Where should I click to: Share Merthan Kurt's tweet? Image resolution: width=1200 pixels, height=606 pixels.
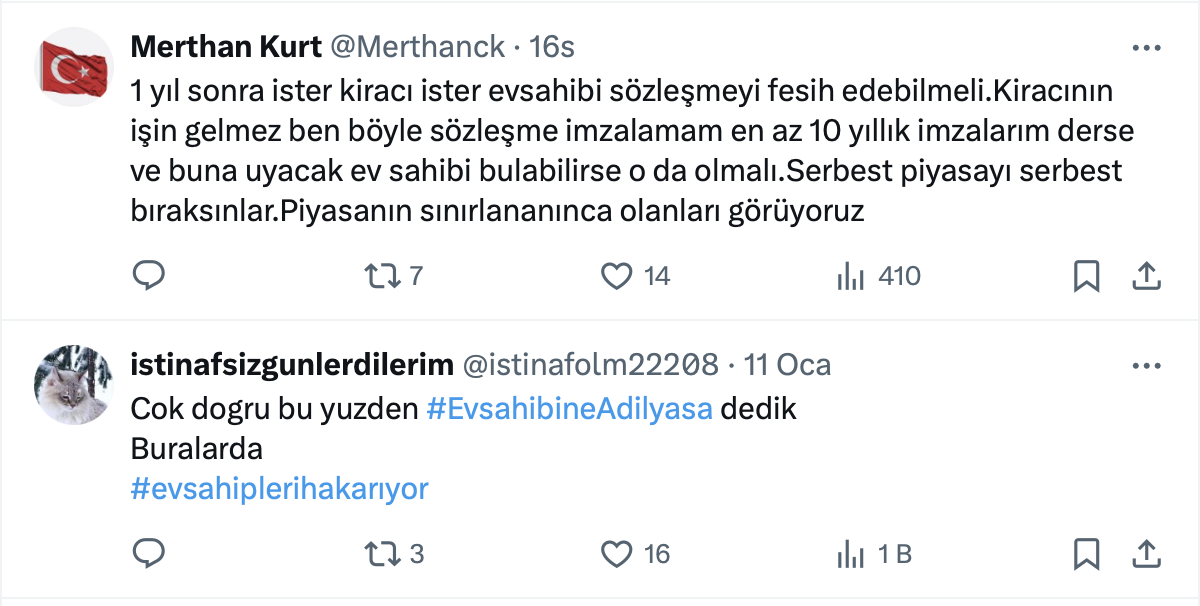tap(1147, 275)
